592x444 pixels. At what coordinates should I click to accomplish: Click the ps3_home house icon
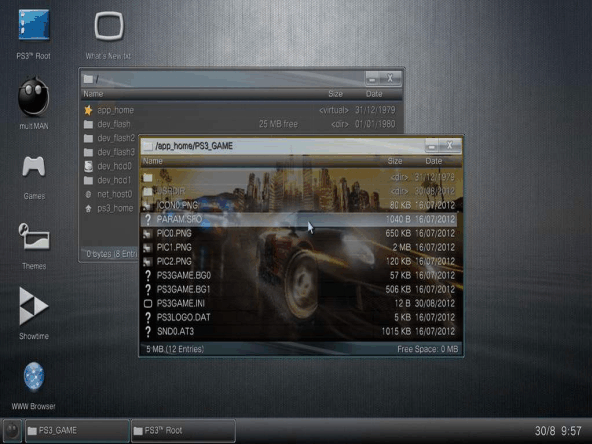pyautogui.click(x=88, y=208)
